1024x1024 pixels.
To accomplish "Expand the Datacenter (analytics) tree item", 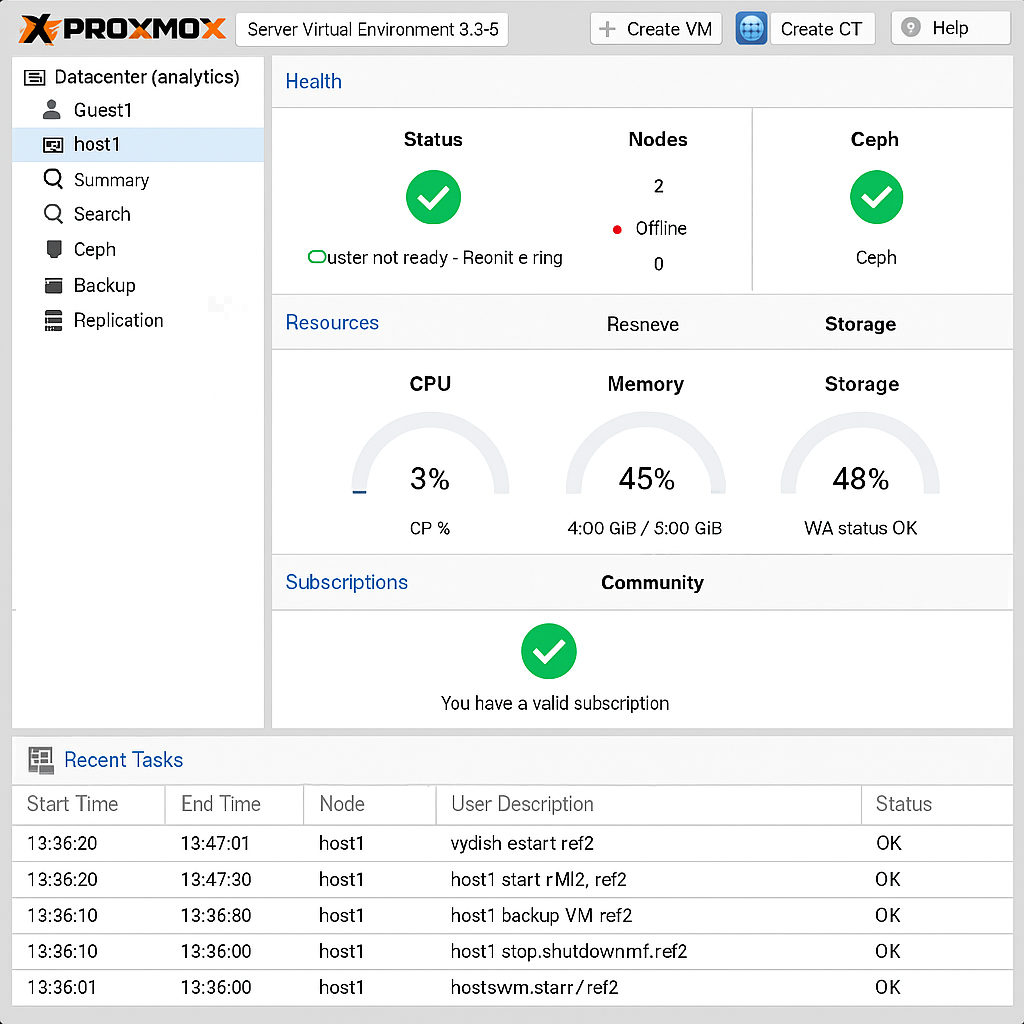I will [x=33, y=77].
